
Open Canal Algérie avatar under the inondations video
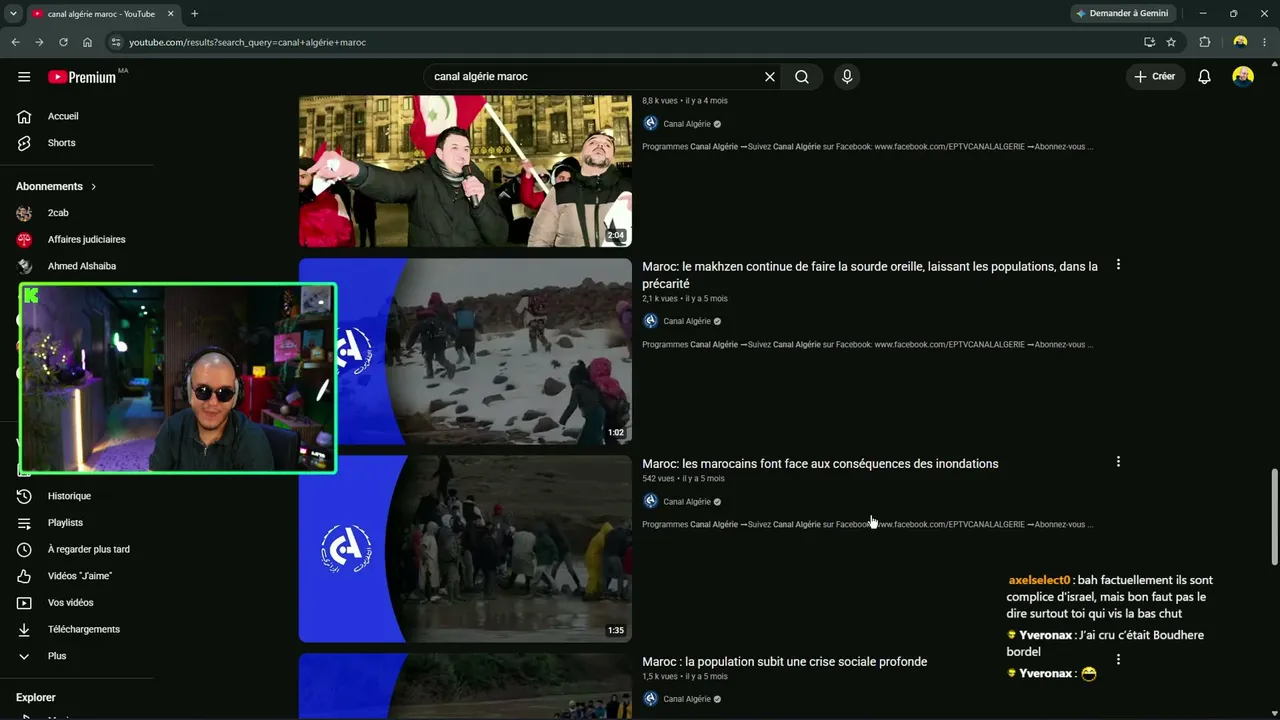click(x=651, y=501)
